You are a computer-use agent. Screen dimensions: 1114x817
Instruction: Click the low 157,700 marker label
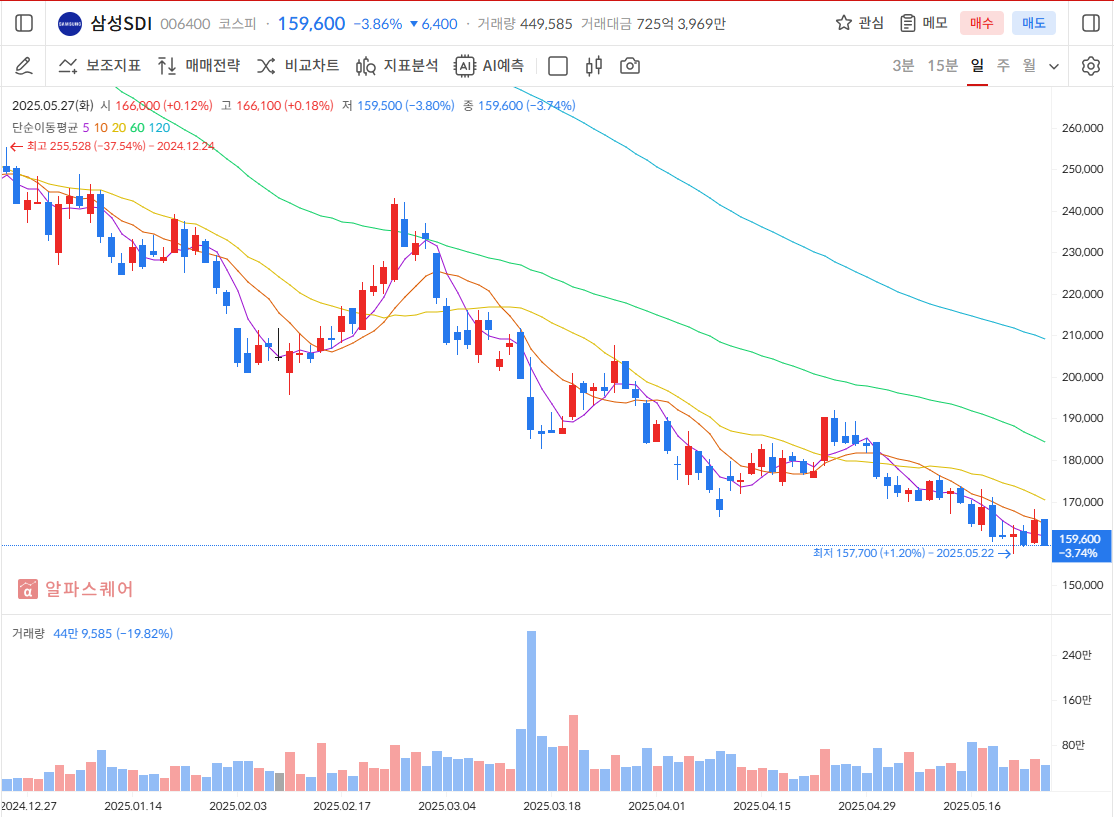[912, 553]
